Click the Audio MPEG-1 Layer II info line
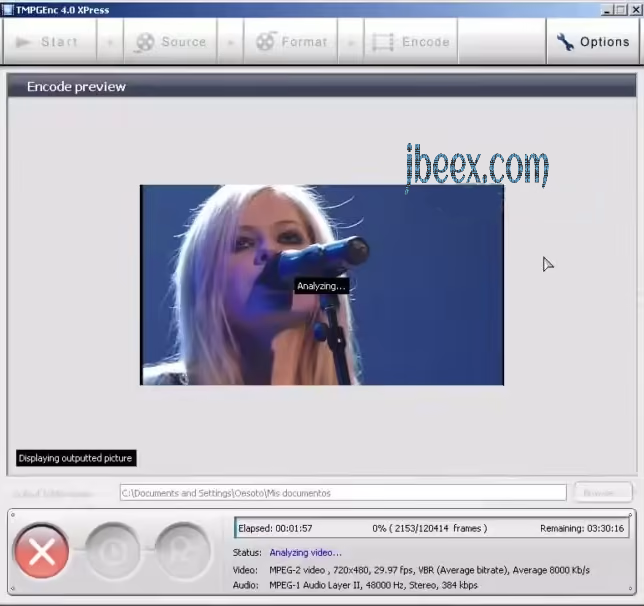Viewport: 644px width, 606px height. pyautogui.click(x=355, y=585)
